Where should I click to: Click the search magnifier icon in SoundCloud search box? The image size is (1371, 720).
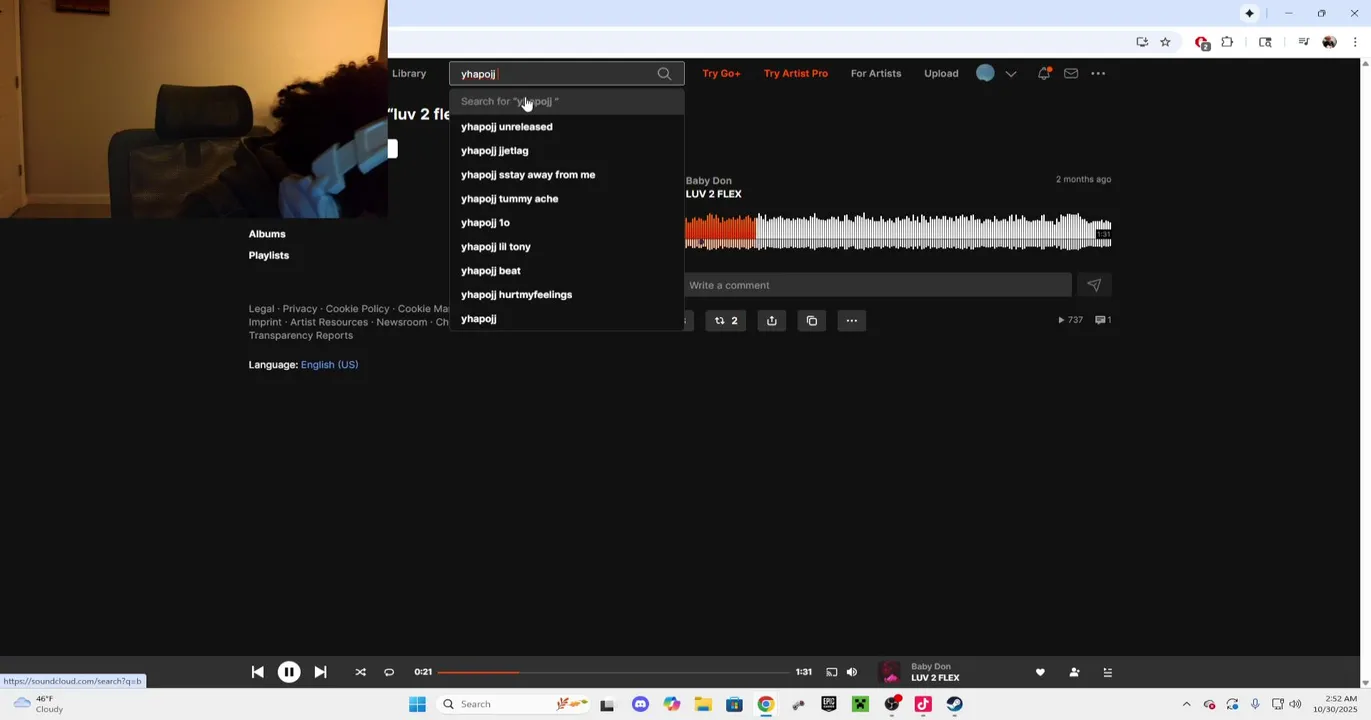(x=664, y=74)
